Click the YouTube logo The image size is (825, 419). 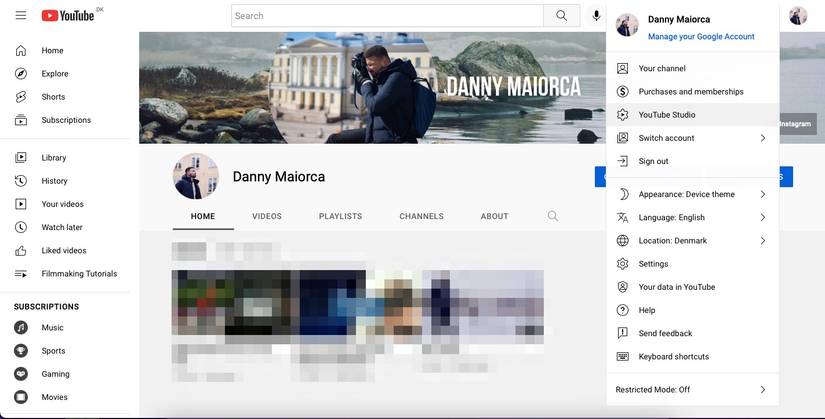point(68,16)
